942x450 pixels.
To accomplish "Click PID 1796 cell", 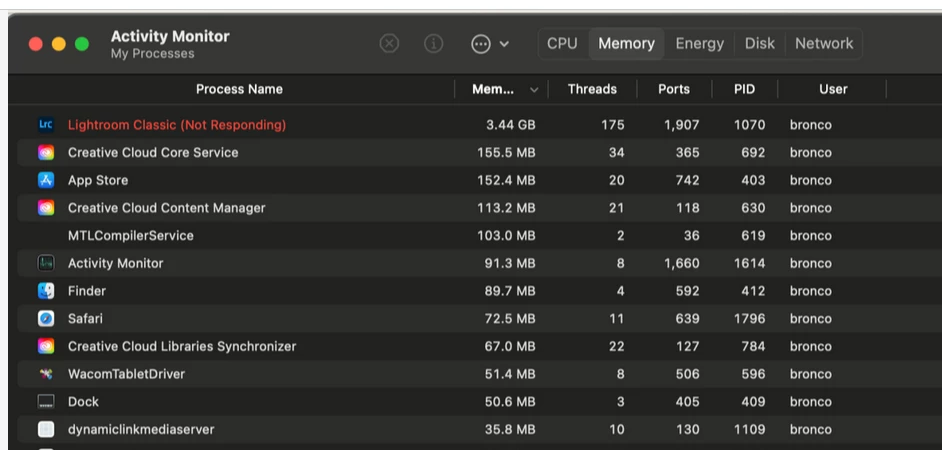I will point(749,318).
